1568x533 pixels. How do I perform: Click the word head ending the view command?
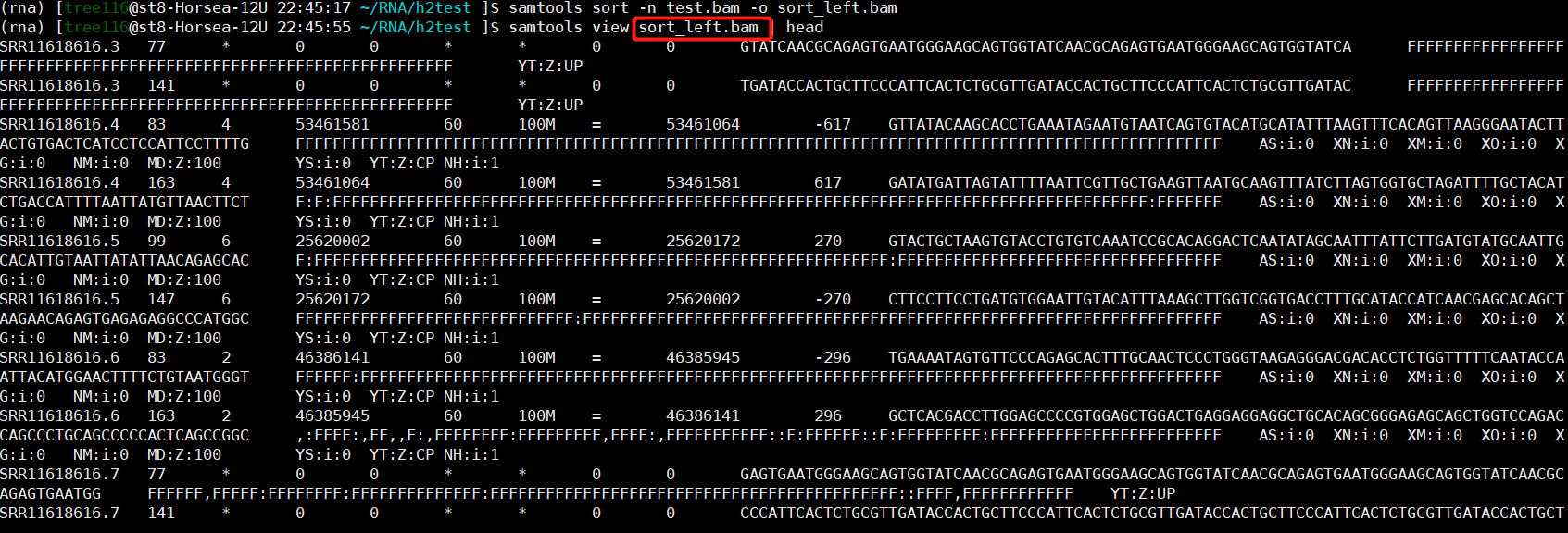click(x=805, y=27)
